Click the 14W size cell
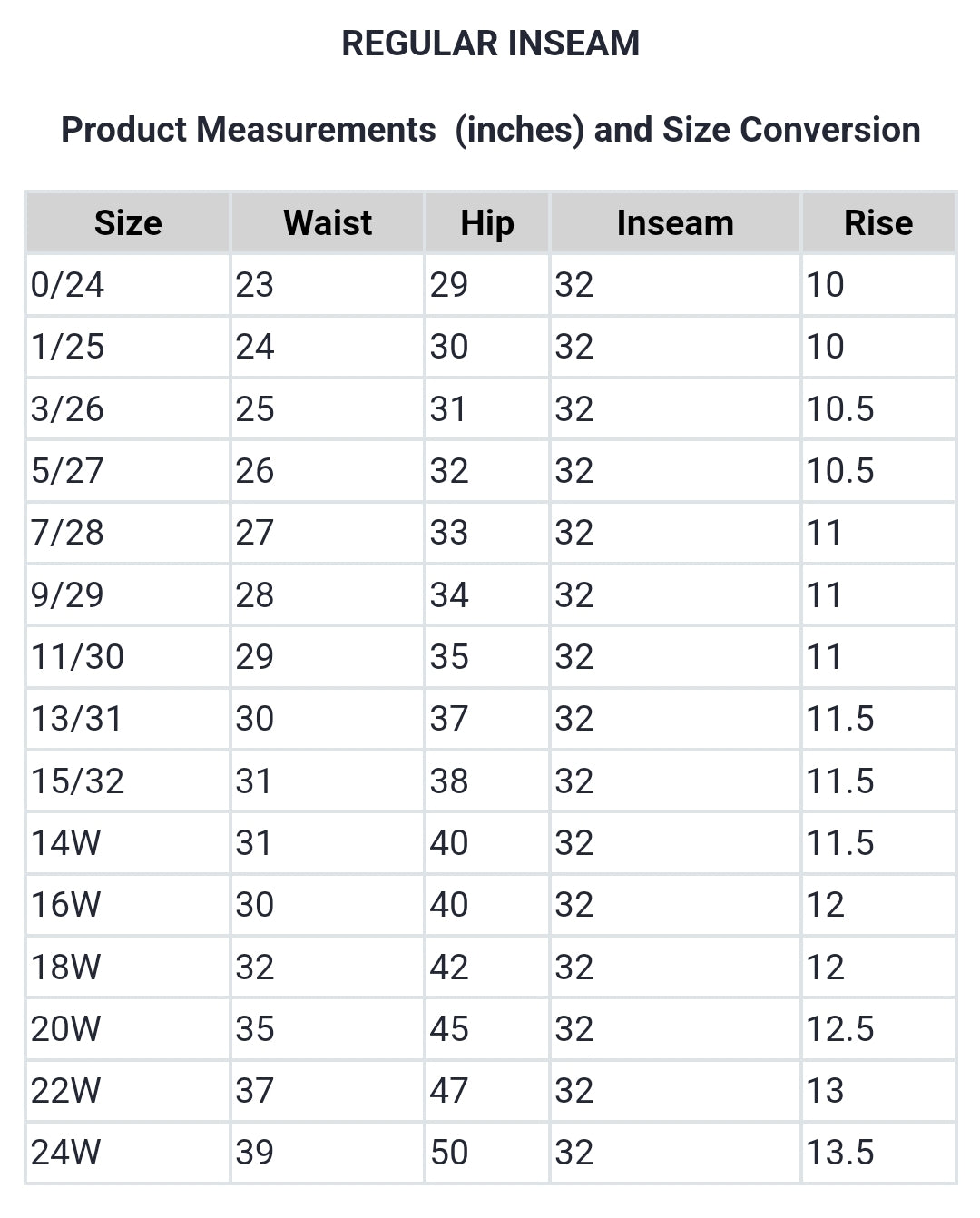Image resolution: width=980 pixels, height=1218 pixels. coord(66,843)
